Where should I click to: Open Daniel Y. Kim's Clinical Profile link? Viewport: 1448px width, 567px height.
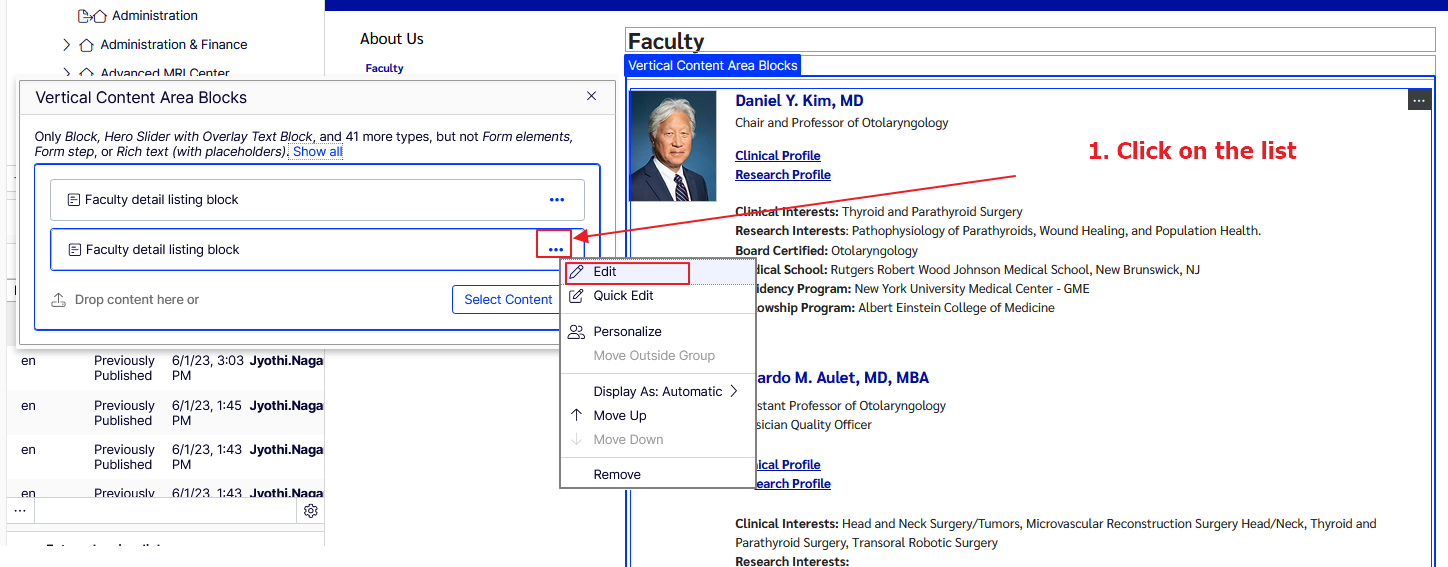777,155
